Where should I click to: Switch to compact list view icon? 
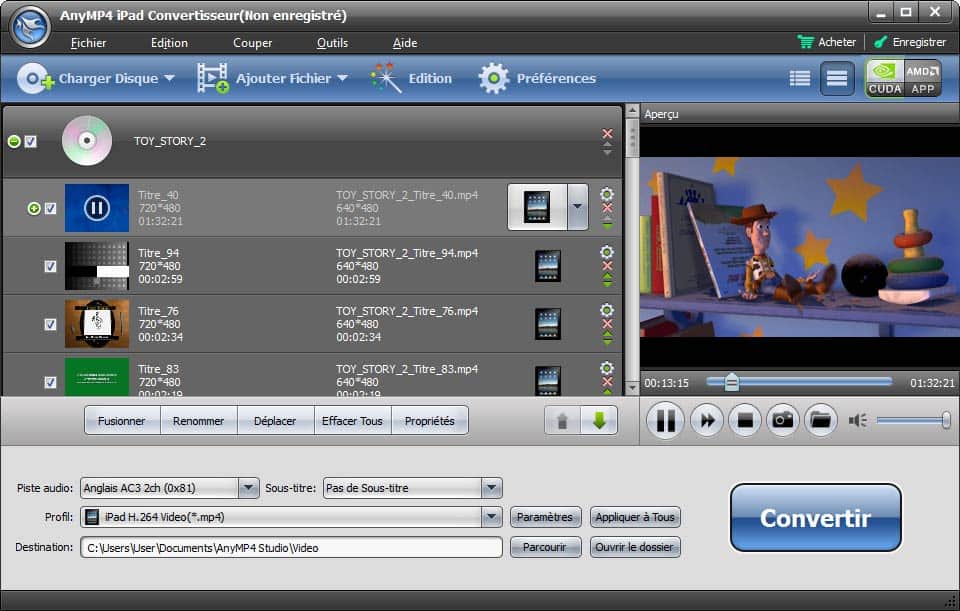click(x=800, y=78)
